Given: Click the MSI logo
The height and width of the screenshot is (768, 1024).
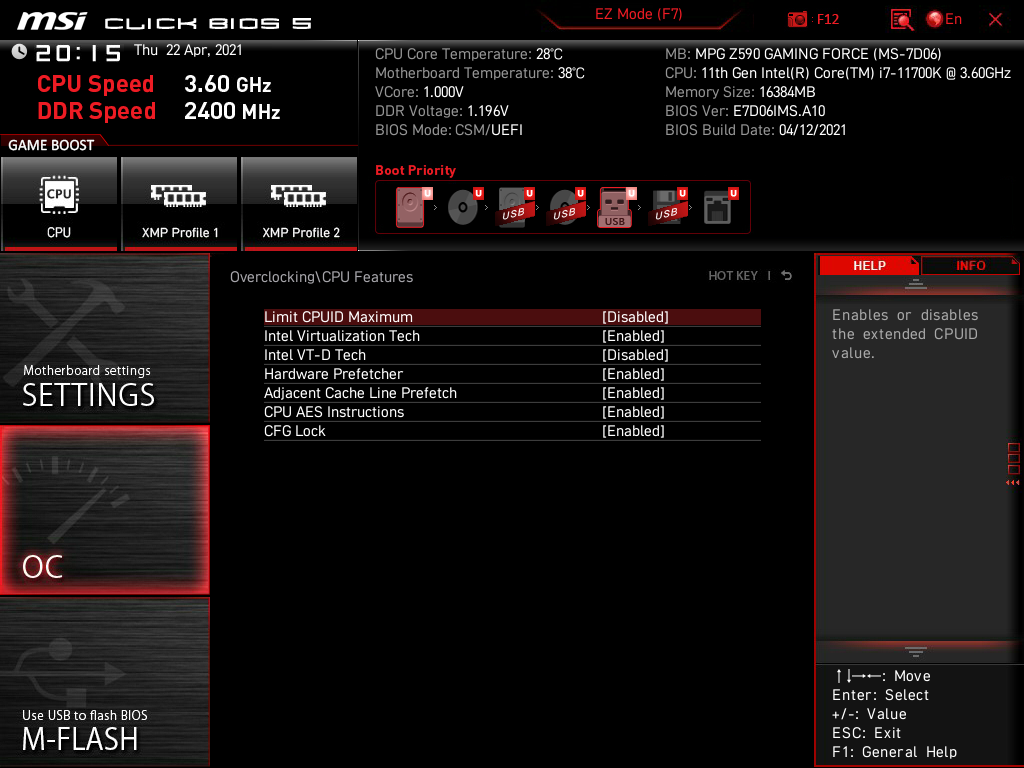Looking at the screenshot, I should [x=52, y=21].
